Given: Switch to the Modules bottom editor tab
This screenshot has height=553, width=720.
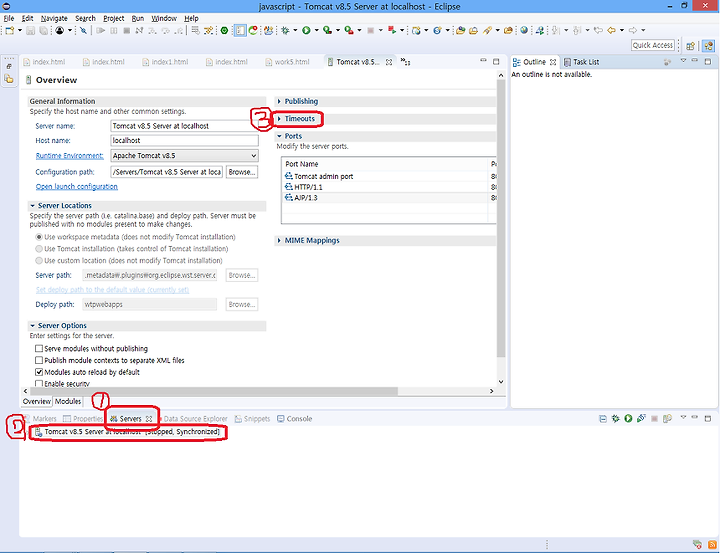Looking at the screenshot, I should [68, 401].
